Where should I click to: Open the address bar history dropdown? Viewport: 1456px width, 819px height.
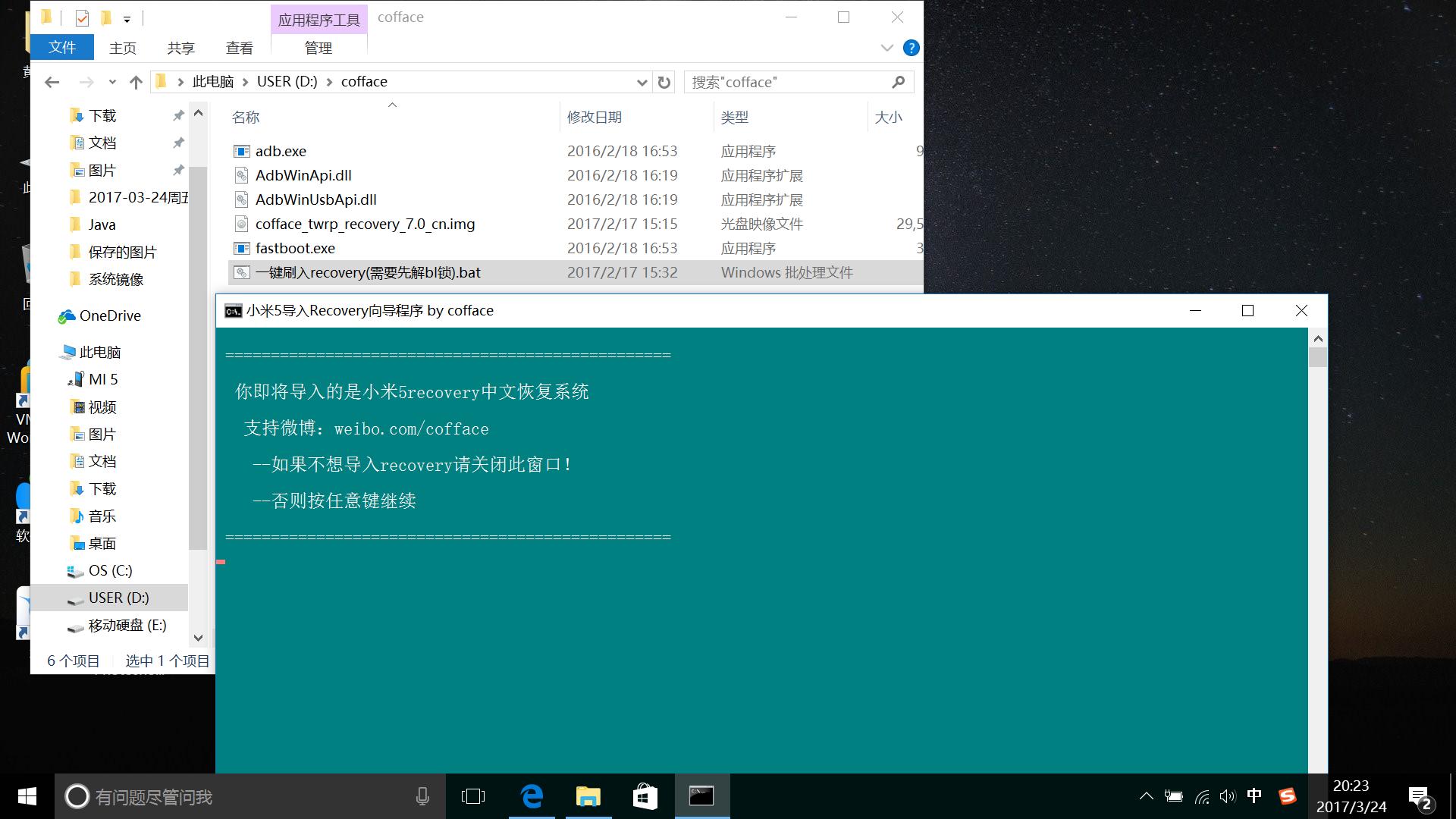coord(642,82)
